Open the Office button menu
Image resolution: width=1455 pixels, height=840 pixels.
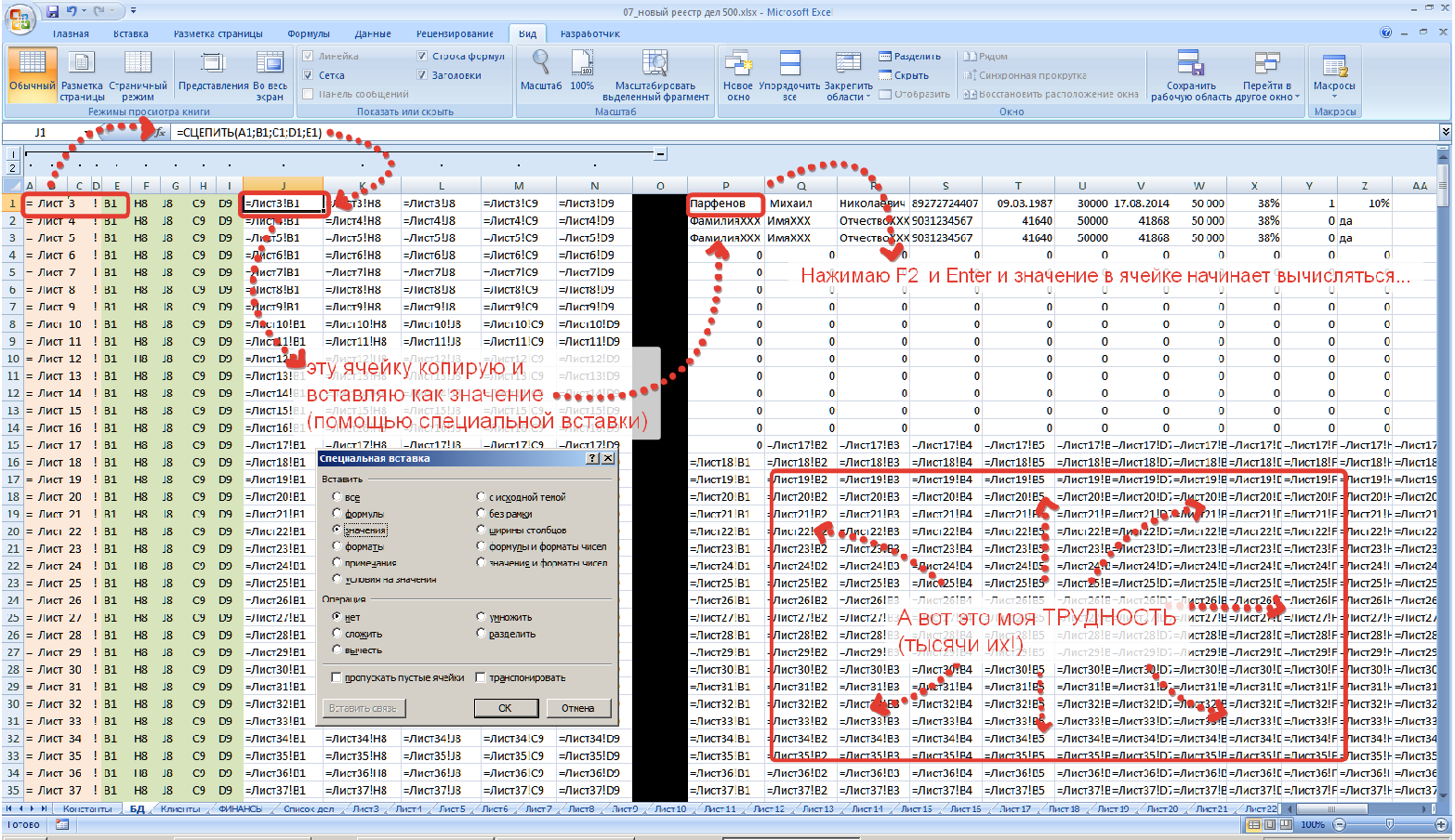pos(20,19)
